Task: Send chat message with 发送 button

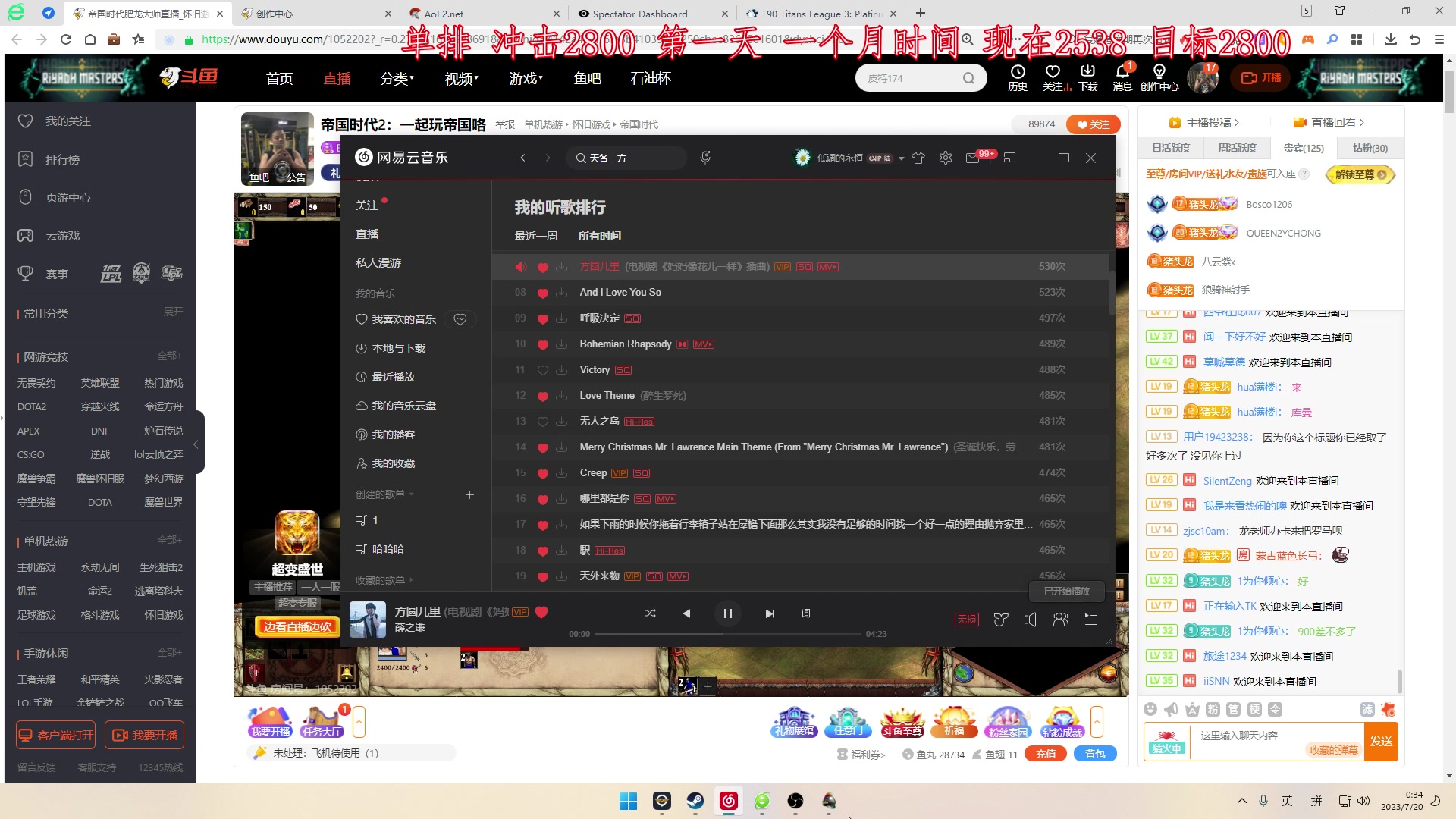Action: click(x=1381, y=741)
